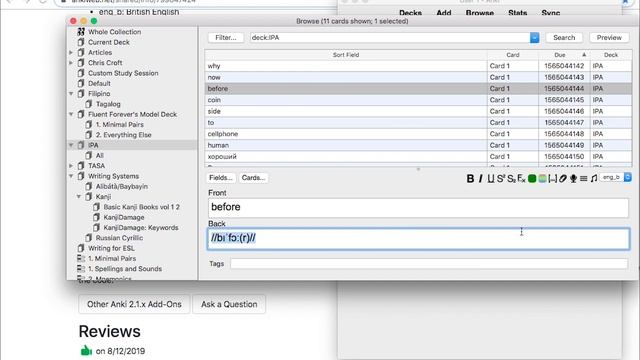
Task: Click Ask a Question in browser page
Action: 229,304
